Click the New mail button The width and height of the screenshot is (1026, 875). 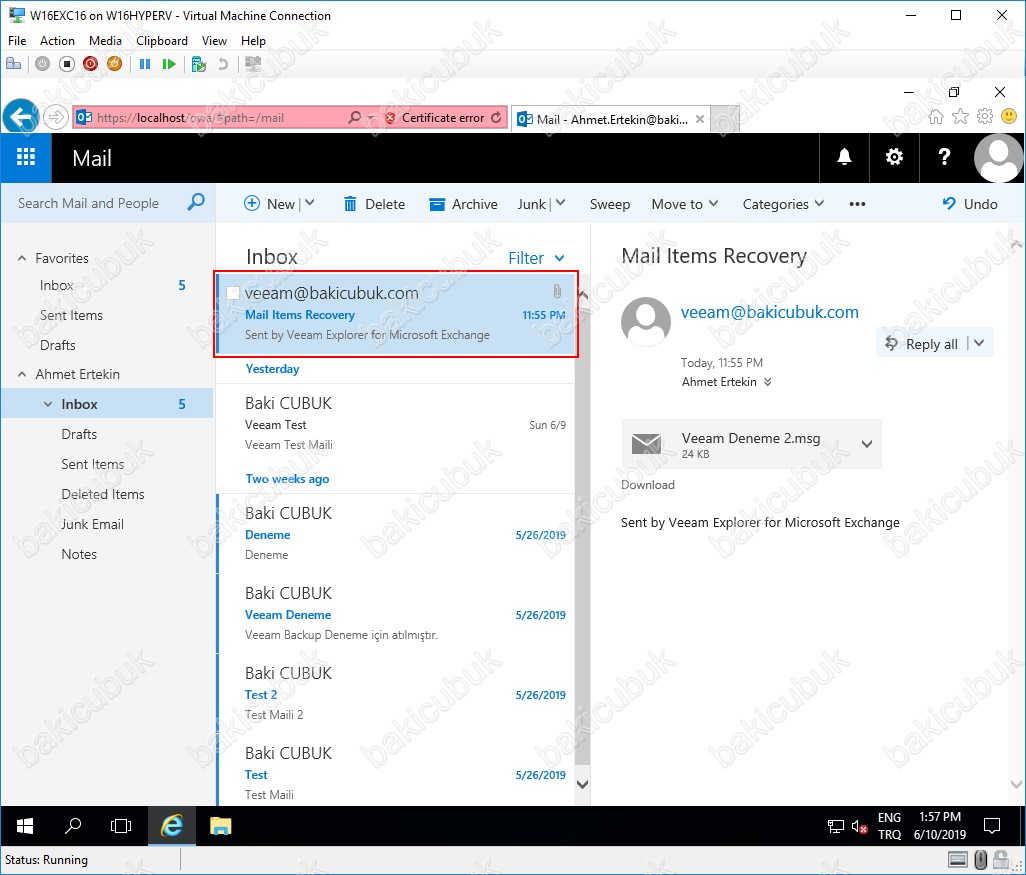[269, 204]
